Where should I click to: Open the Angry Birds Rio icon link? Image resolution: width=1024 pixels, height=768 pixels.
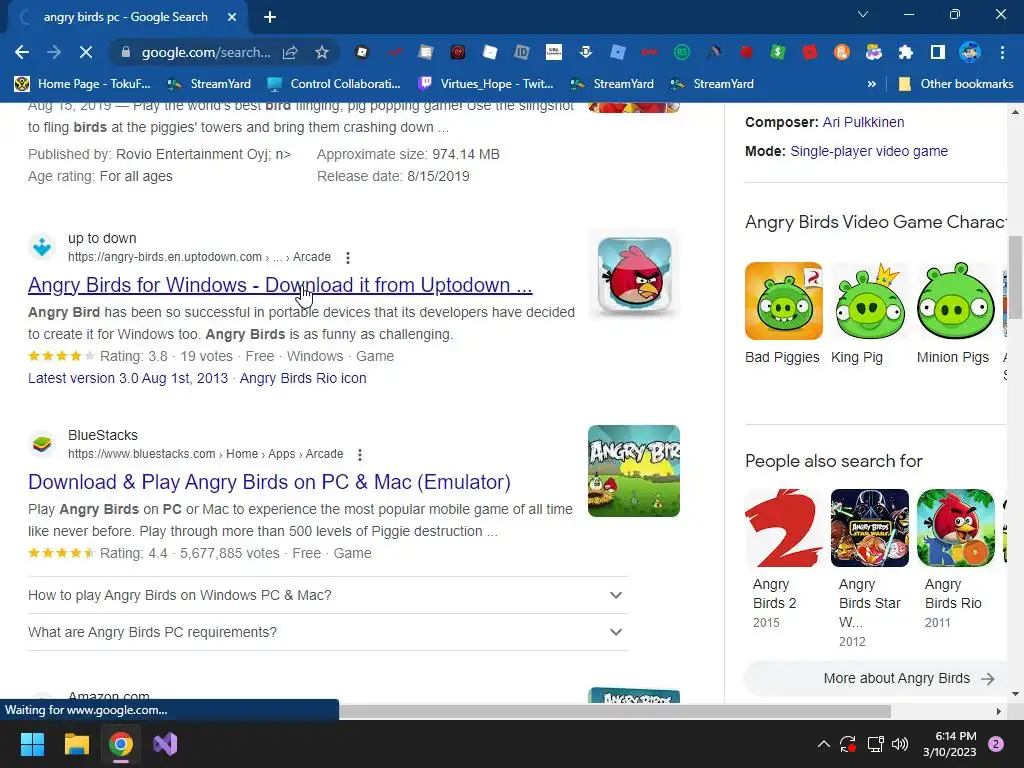(x=303, y=378)
